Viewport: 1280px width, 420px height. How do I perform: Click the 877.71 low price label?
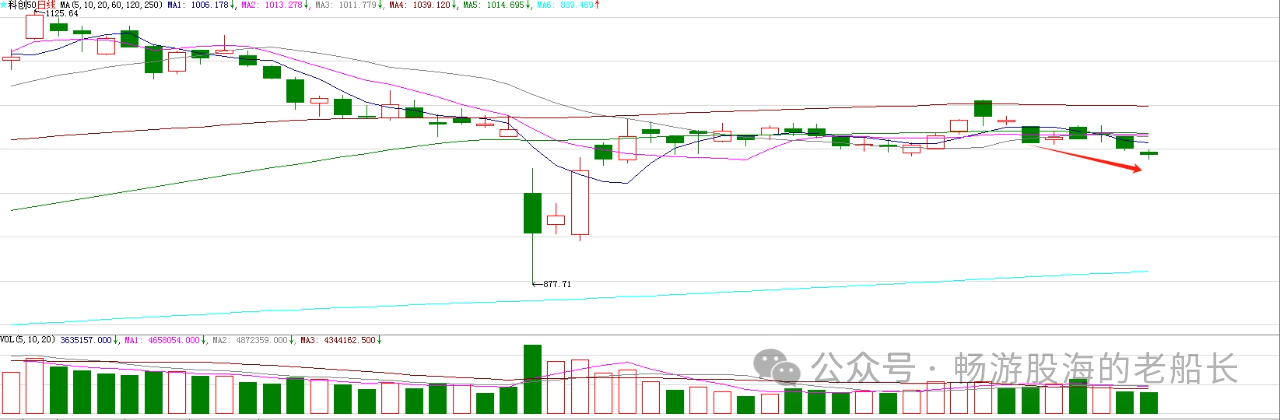pyautogui.click(x=558, y=285)
